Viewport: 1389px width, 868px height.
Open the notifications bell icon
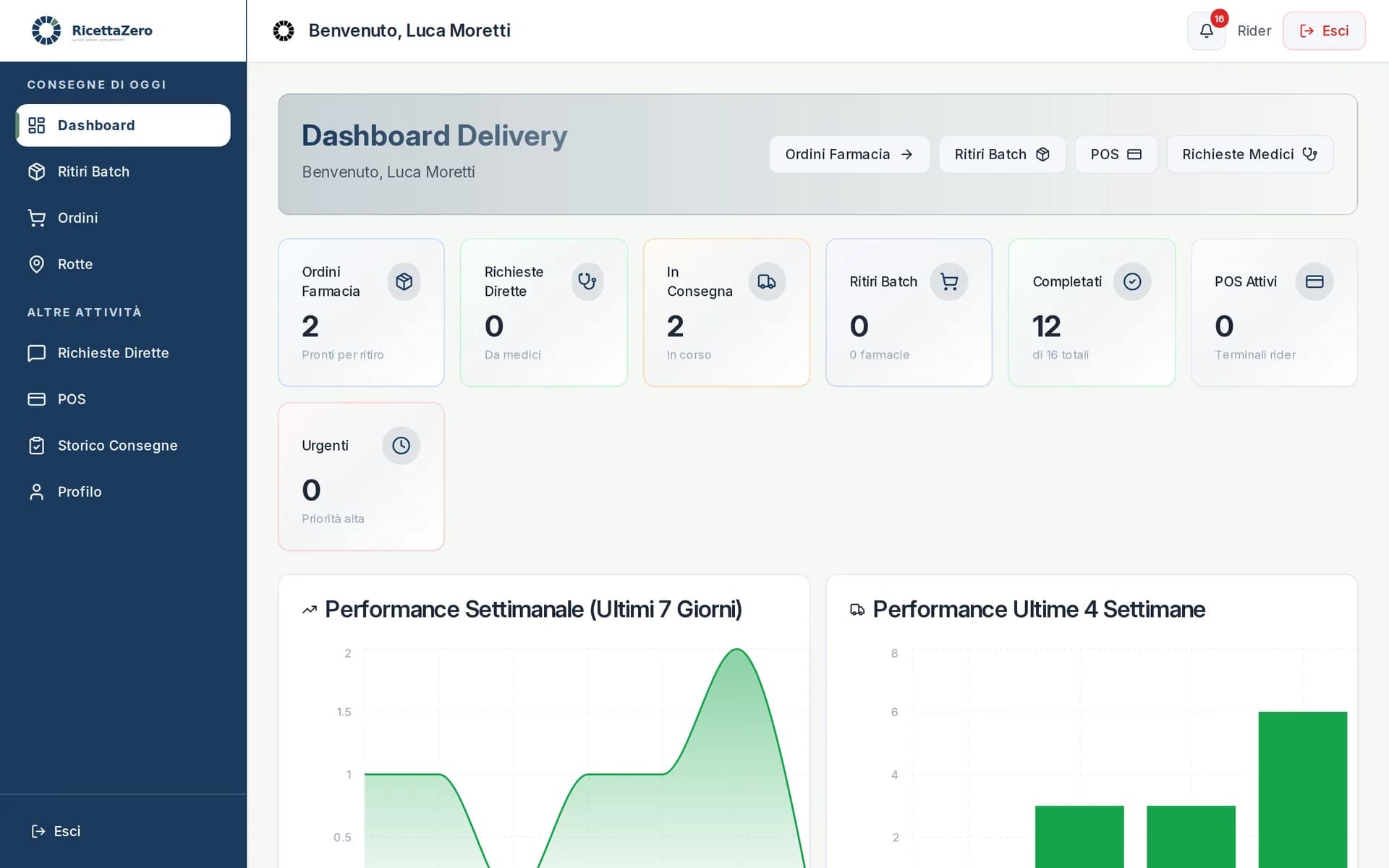point(1206,31)
